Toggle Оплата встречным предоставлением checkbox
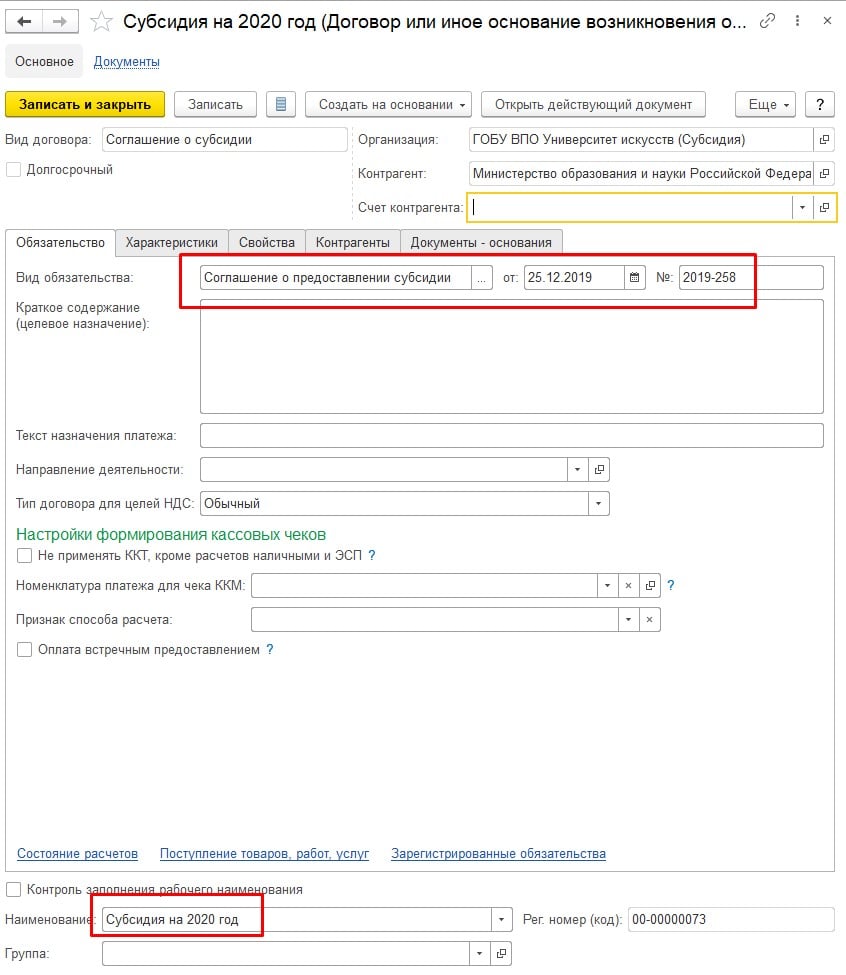Viewport: 846px width, 975px height. [x=25, y=650]
